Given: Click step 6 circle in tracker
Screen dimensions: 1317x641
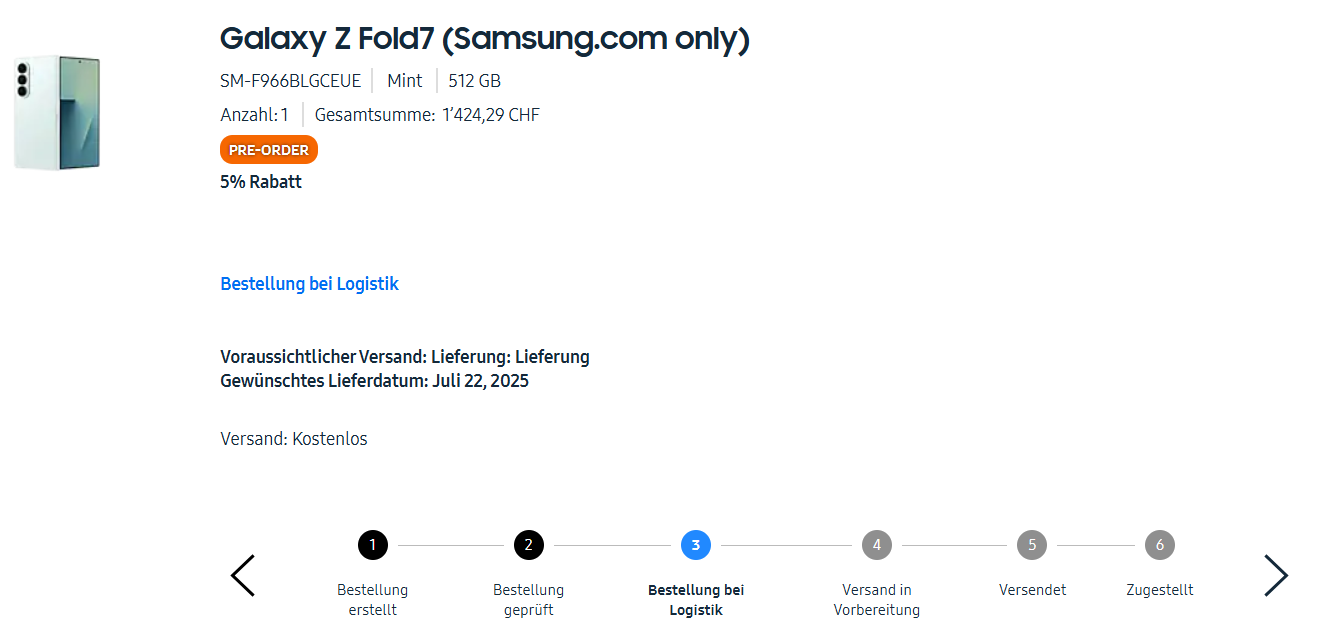Looking at the screenshot, I should (x=1159, y=545).
